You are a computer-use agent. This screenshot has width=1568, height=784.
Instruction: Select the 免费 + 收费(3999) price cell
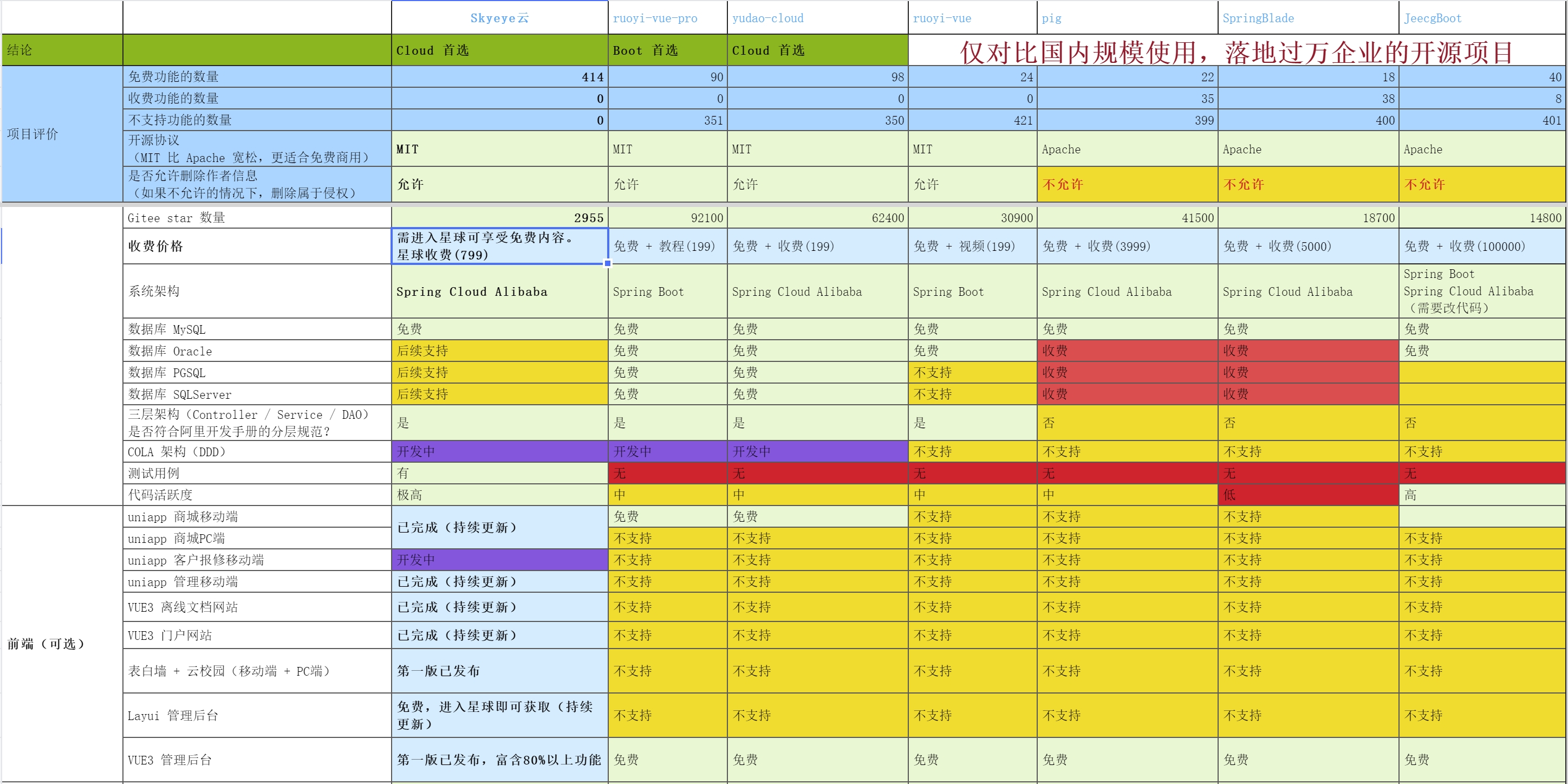[x=1127, y=246]
